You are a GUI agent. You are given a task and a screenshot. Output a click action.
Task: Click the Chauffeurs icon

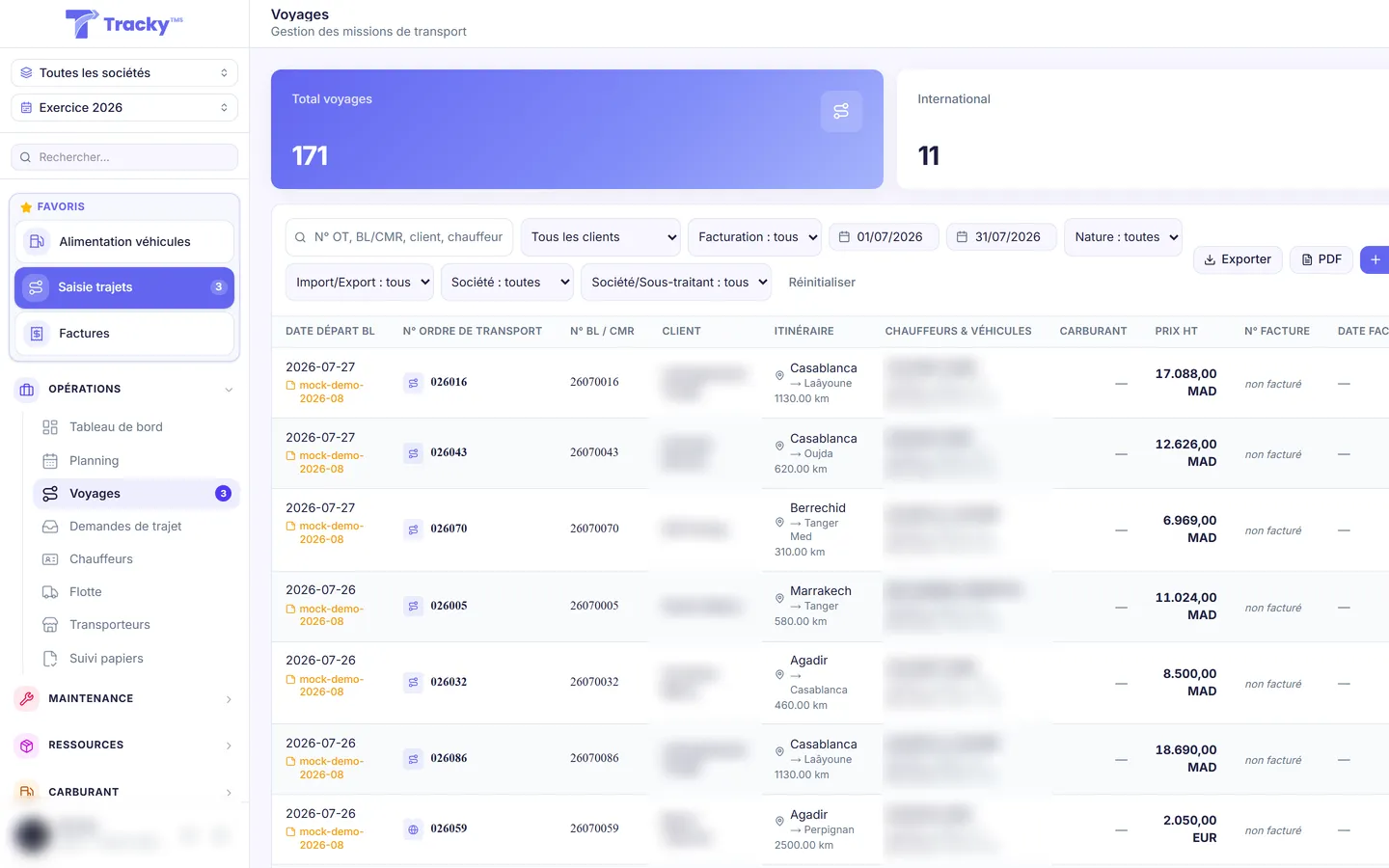(50, 559)
